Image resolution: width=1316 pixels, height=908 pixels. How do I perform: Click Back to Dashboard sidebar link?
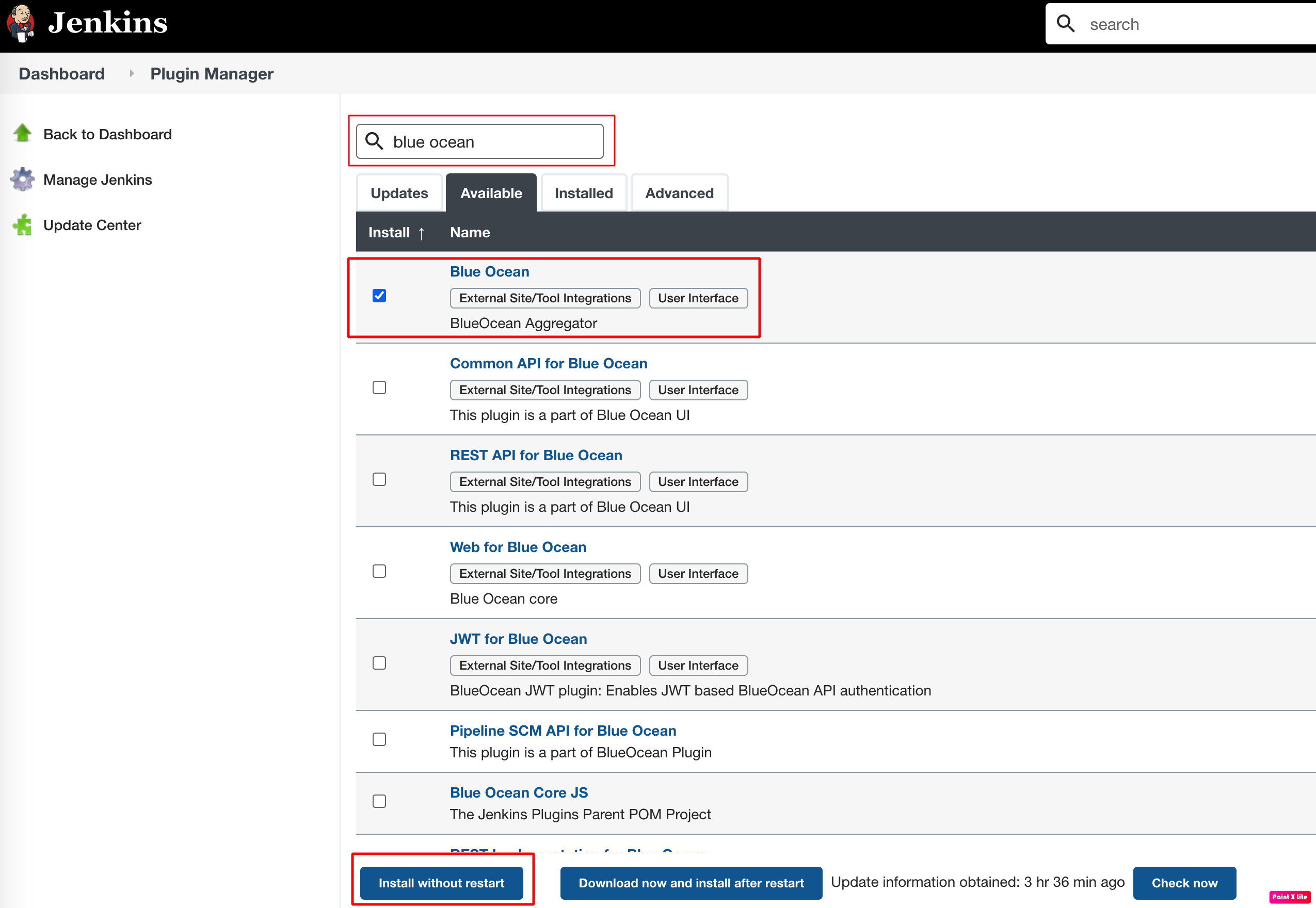tap(107, 134)
